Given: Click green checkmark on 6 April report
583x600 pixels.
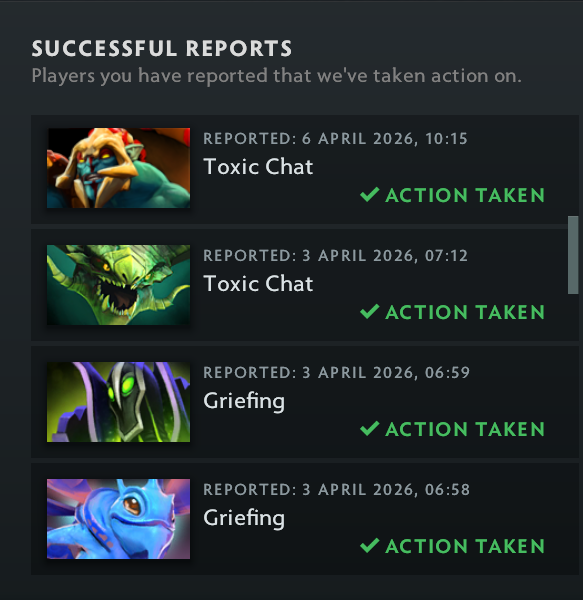Looking at the screenshot, I should click(370, 194).
